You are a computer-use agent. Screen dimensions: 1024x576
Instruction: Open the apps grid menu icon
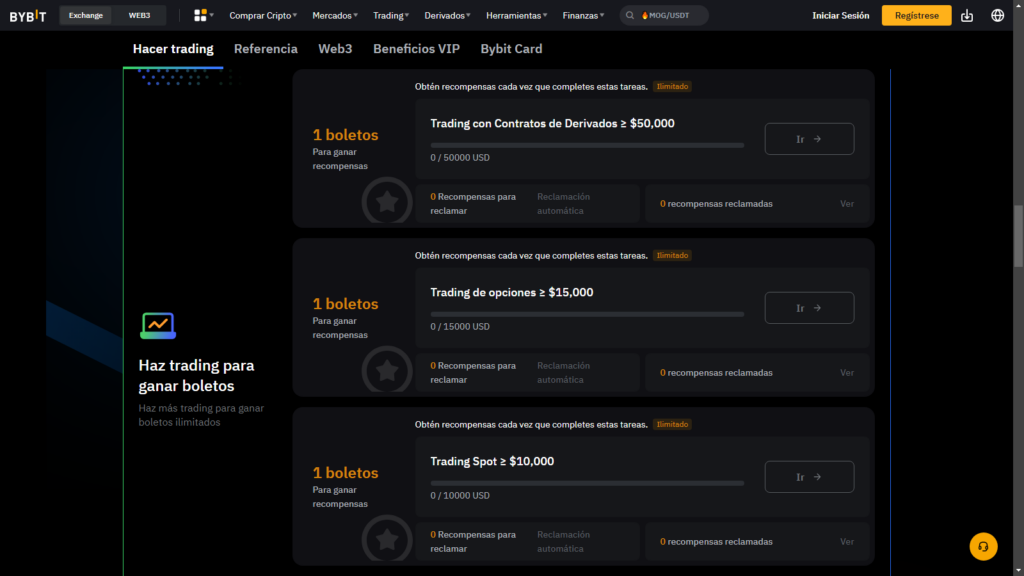coord(200,15)
